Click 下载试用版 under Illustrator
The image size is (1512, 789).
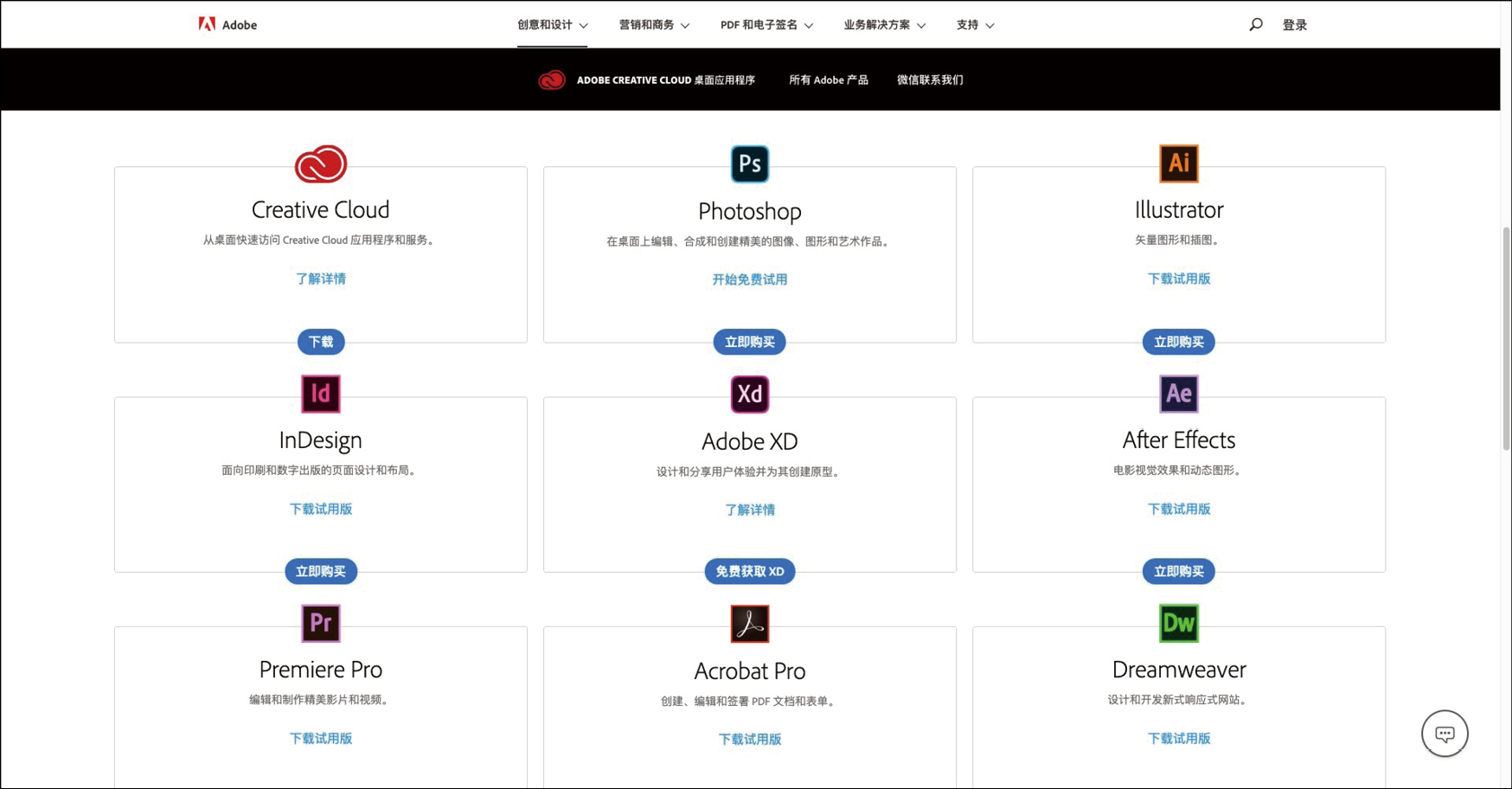(x=1179, y=279)
